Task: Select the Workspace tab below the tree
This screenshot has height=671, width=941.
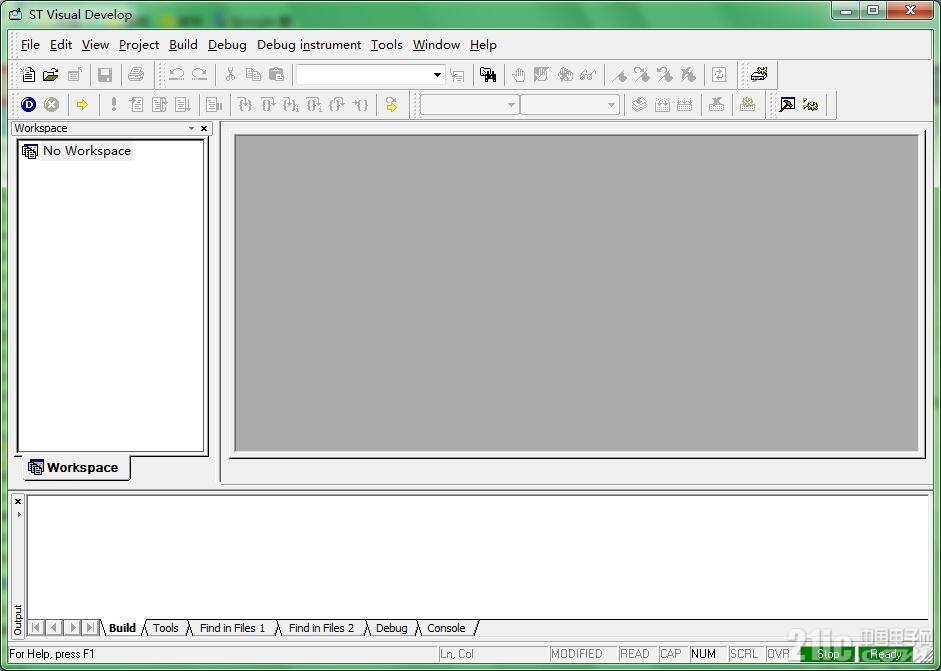Action: pyautogui.click(x=75, y=468)
